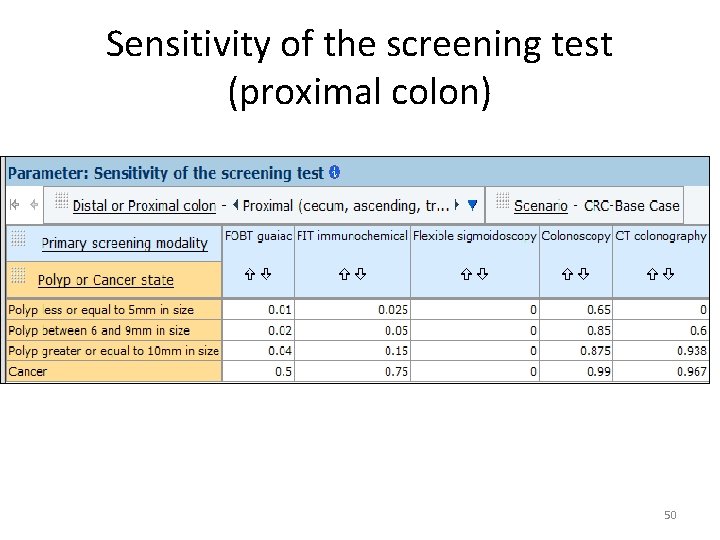Click the Scenario dimension link
This screenshot has width=720, height=540.
[x=540, y=206]
